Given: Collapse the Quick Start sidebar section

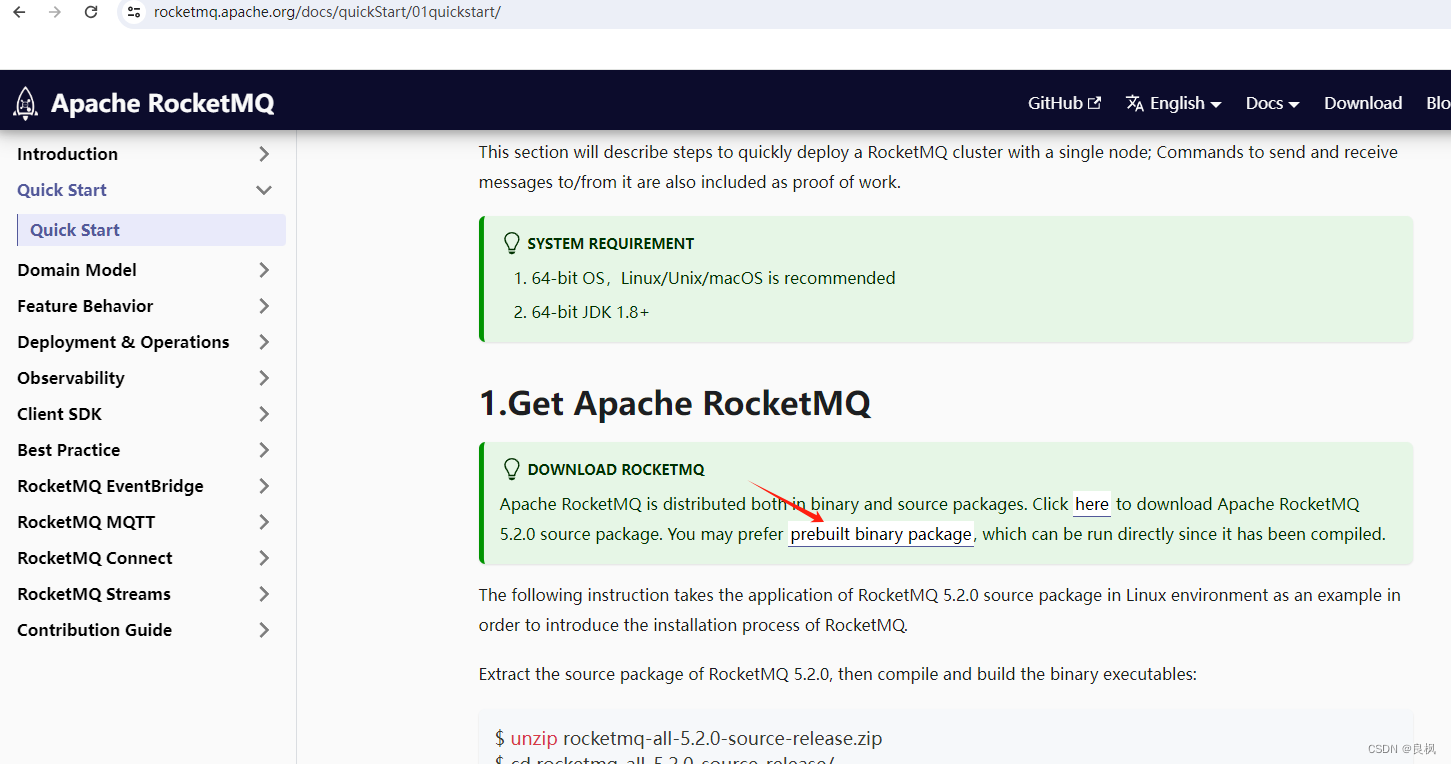Looking at the screenshot, I should tap(263, 189).
